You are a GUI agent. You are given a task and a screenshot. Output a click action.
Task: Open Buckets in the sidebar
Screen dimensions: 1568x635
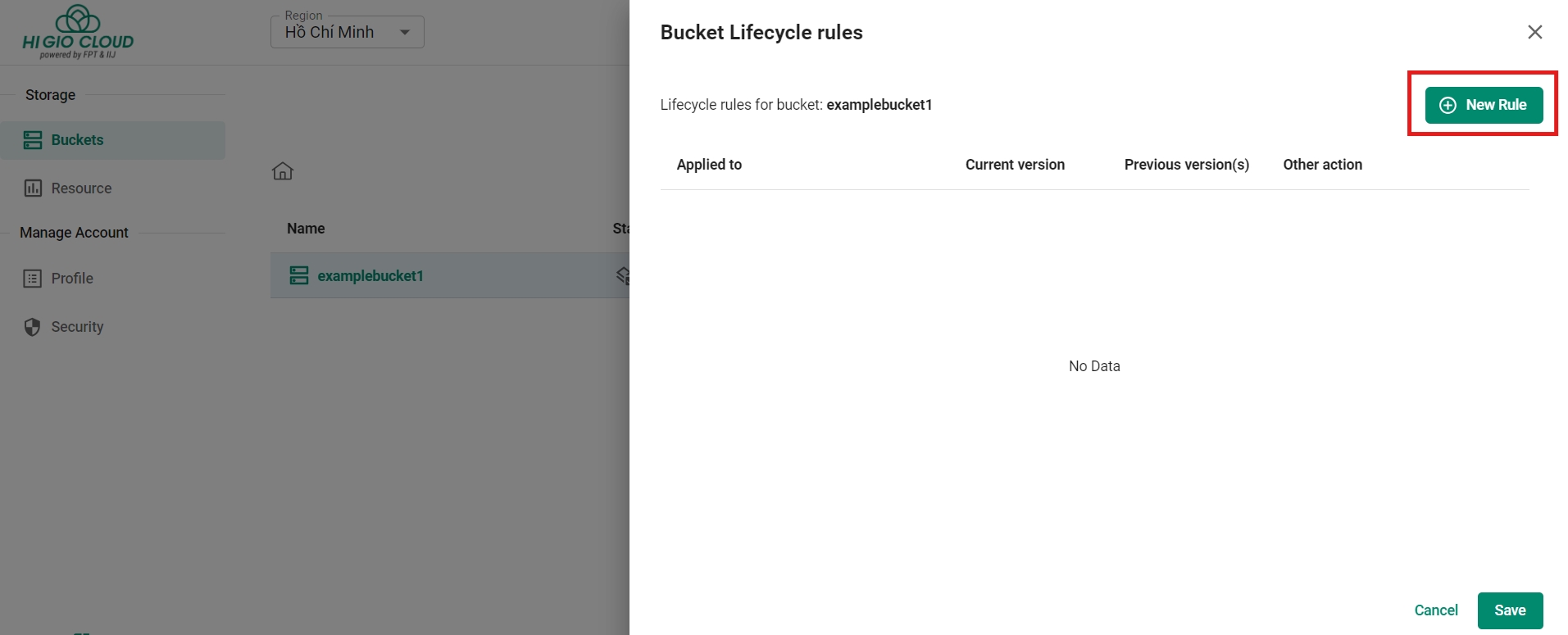78,140
